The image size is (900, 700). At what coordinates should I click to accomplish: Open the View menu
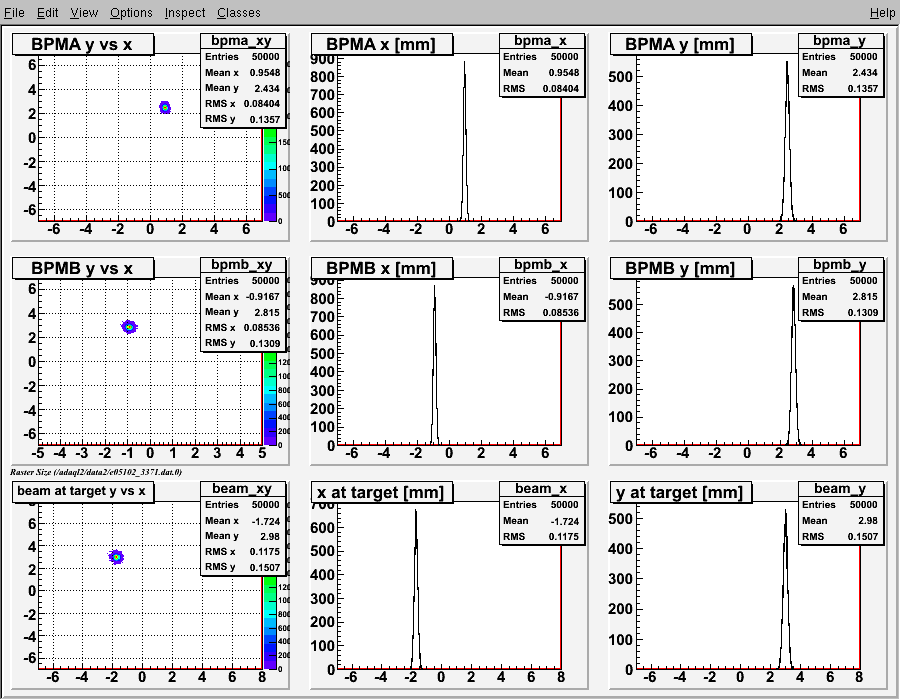point(84,13)
